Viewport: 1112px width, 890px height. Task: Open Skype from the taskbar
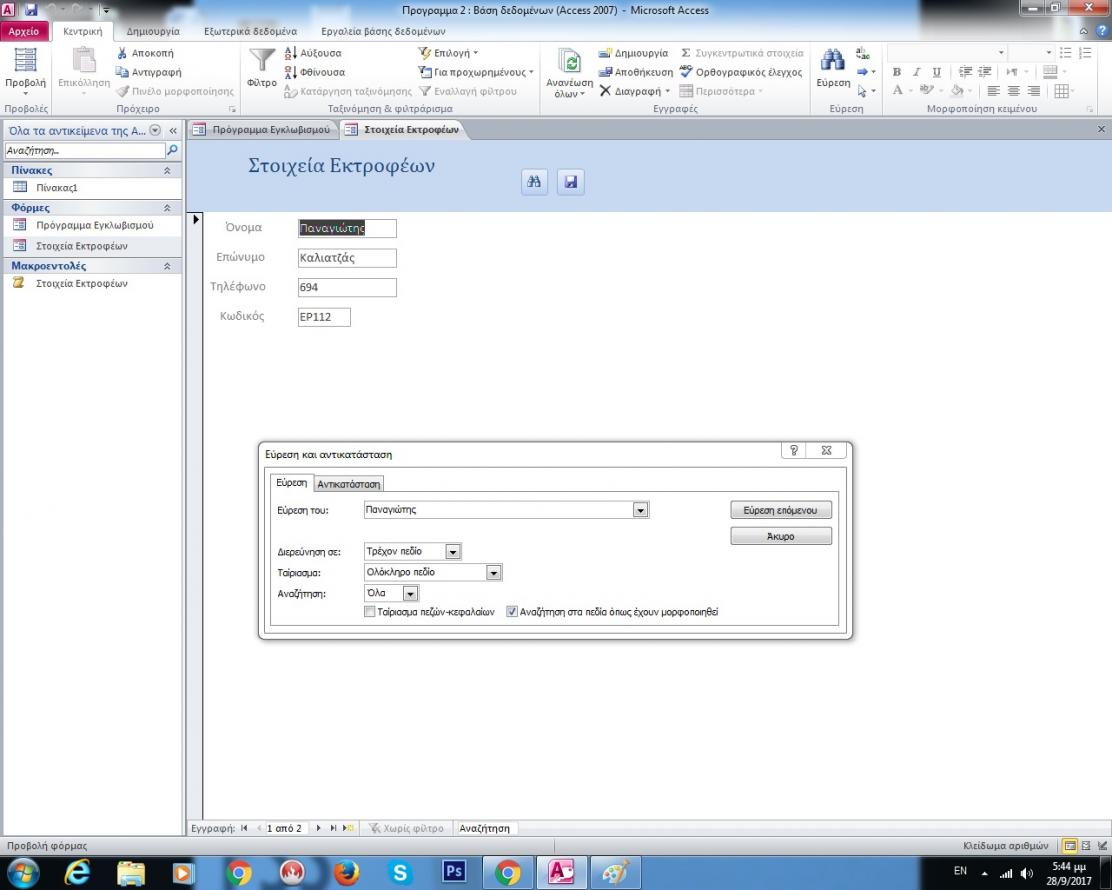tap(401, 872)
